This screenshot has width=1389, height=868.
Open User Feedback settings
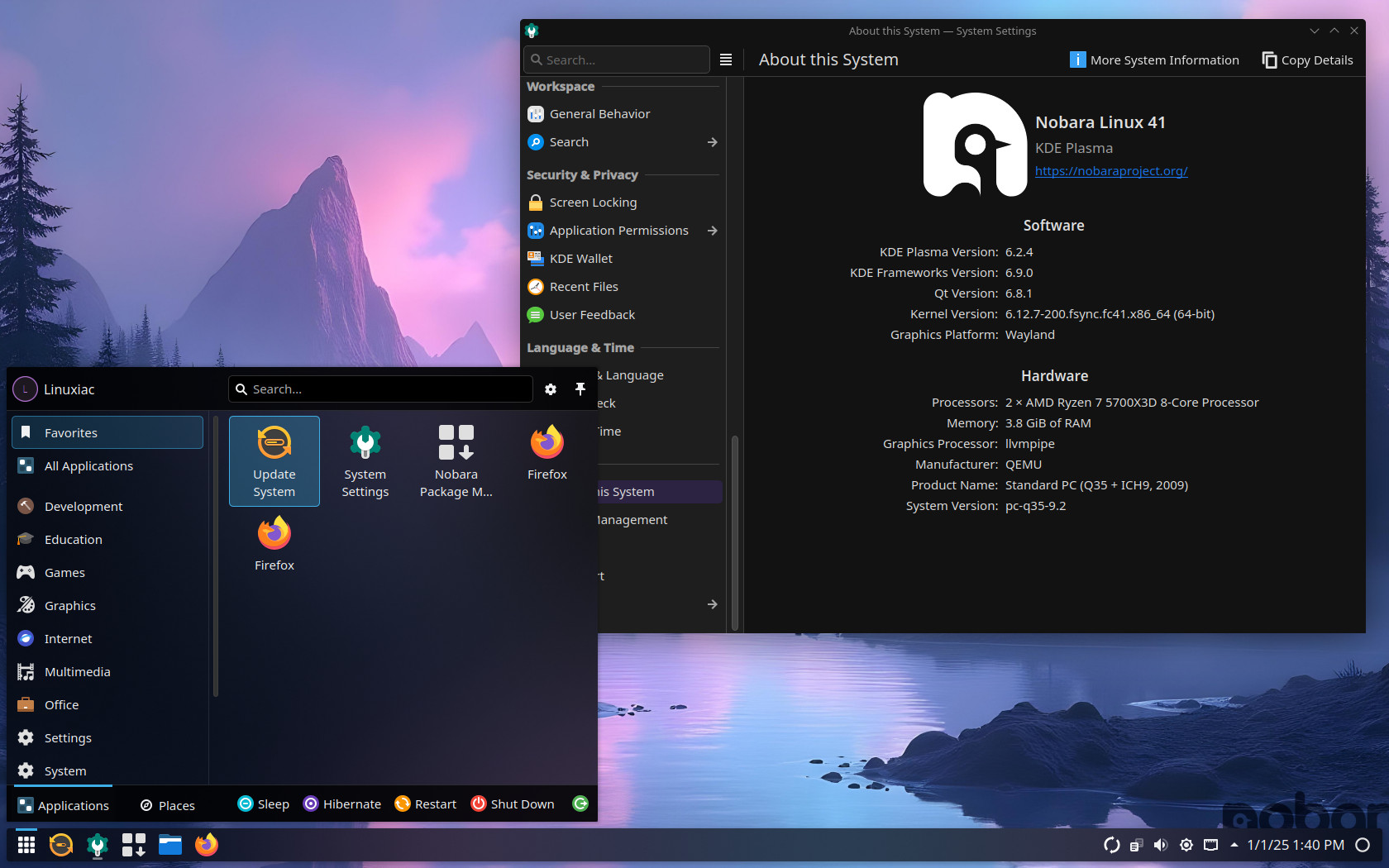coord(623,315)
